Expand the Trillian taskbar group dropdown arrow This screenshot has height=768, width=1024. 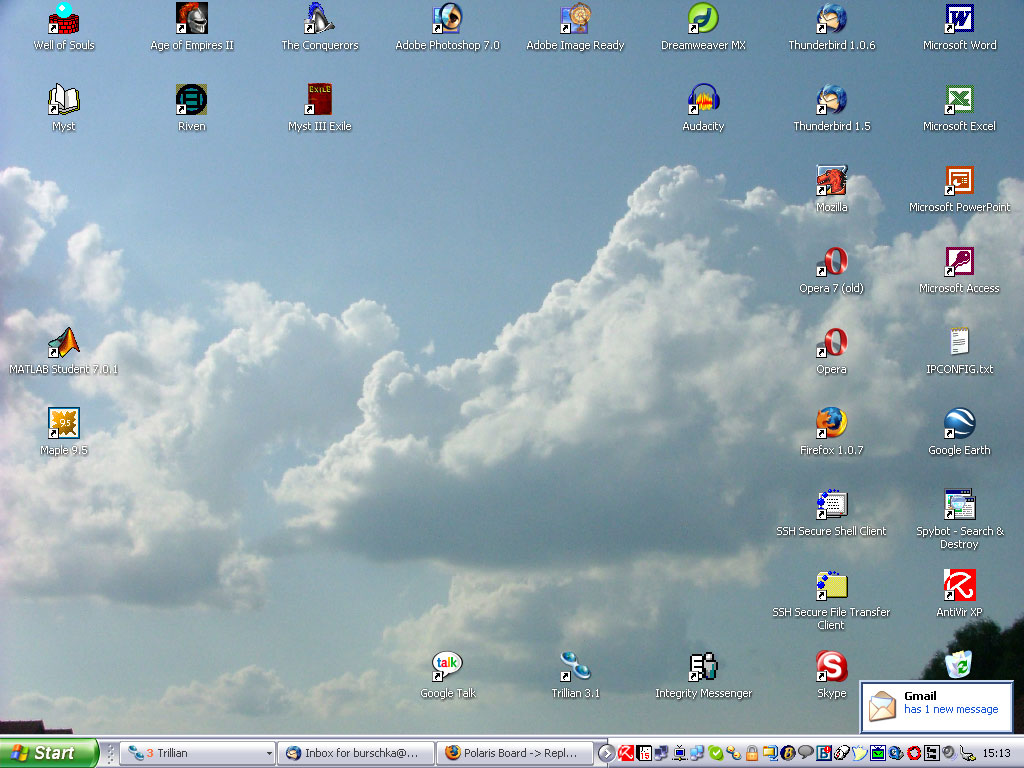tap(268, 753)
